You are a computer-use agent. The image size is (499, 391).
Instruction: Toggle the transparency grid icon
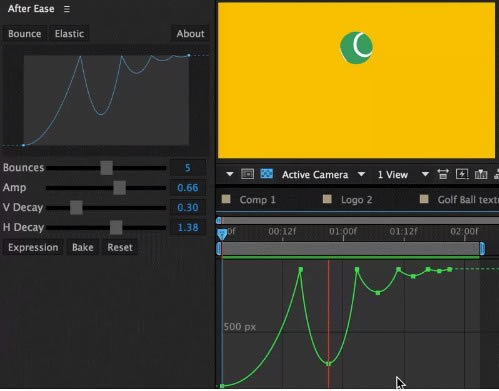tap(267, 174)
